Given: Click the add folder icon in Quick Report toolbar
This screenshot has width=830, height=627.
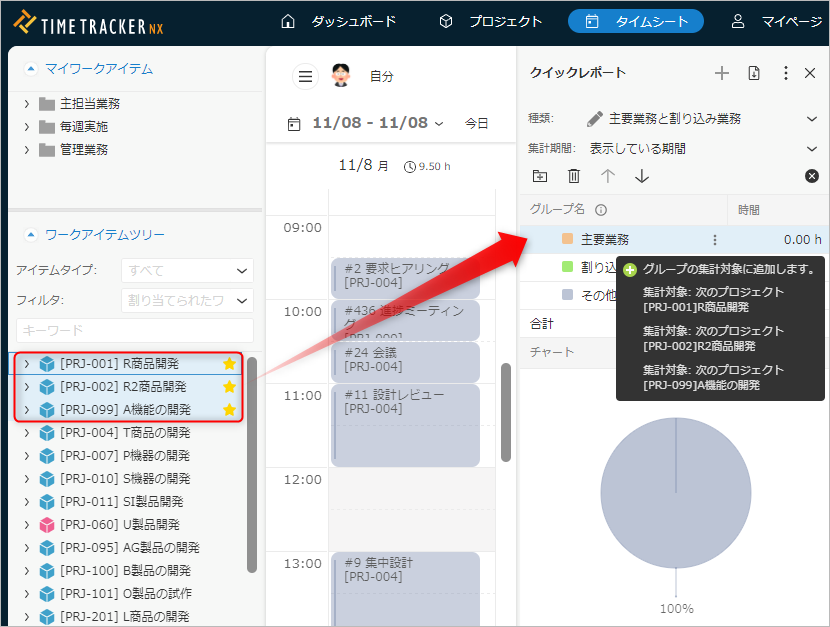Looking at the screenshot, I should point(540,176).
